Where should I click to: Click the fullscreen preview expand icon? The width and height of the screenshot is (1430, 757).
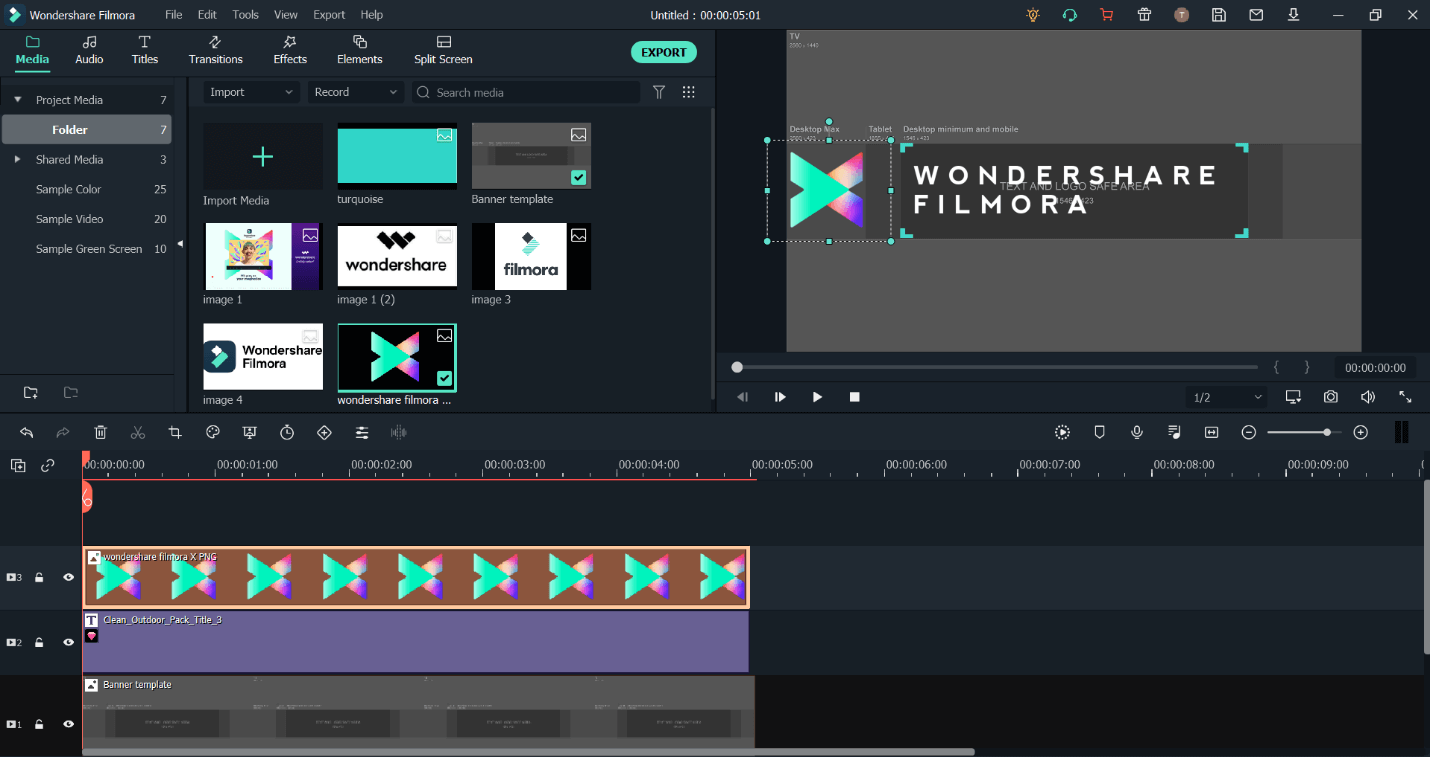click(1405, 397)
